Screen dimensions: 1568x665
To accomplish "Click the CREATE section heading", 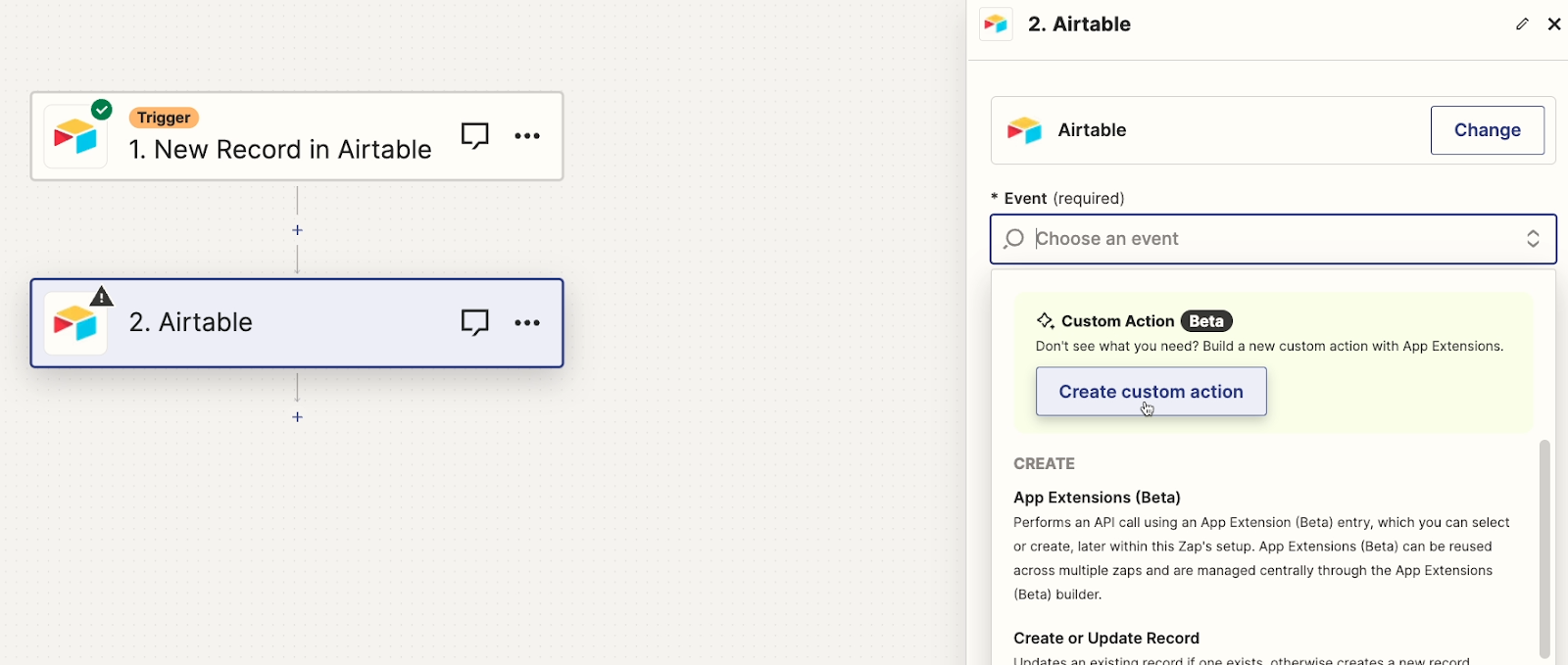I will point(1044,464).
